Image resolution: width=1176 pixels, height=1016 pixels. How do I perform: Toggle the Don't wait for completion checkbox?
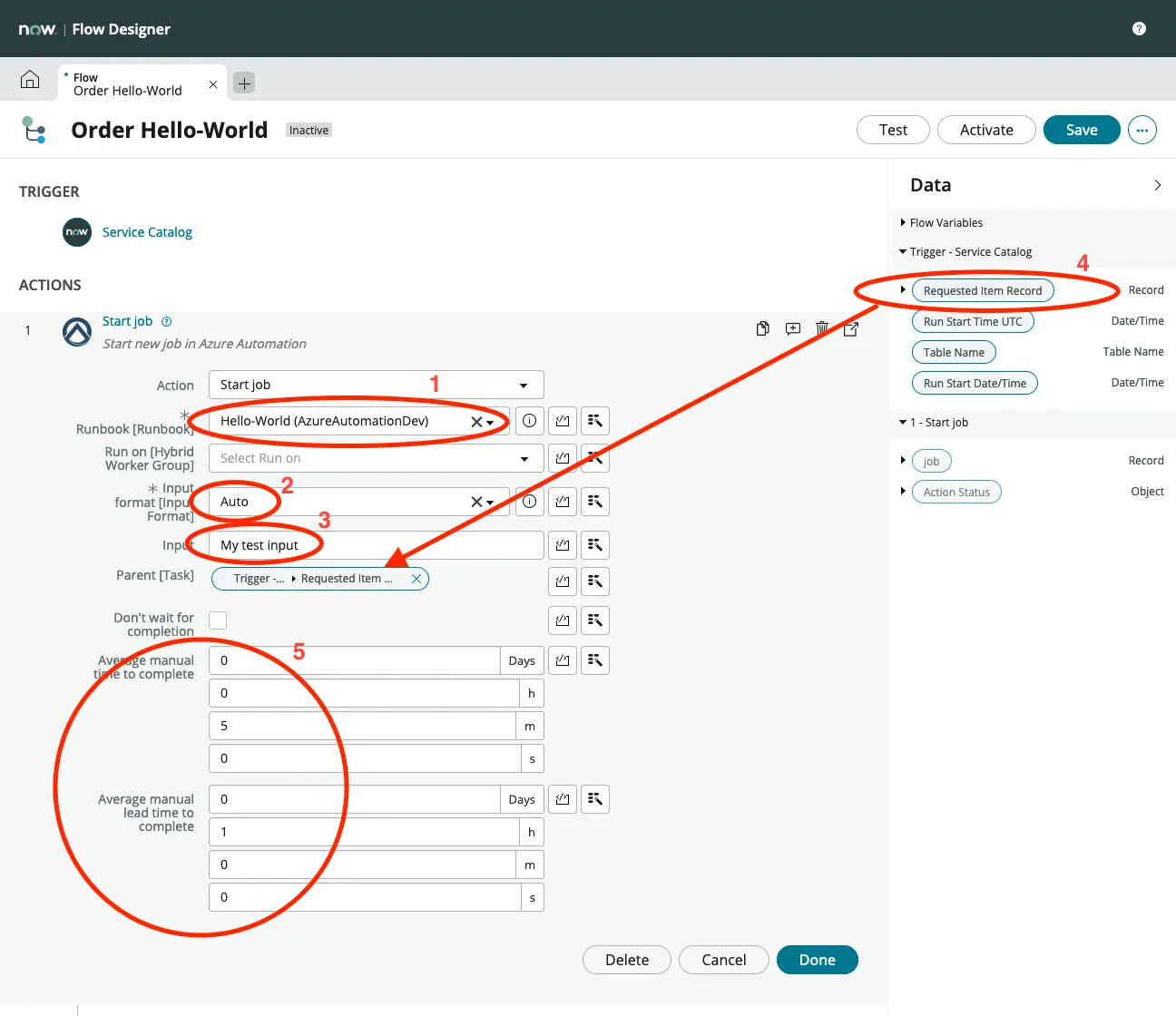(x=218, y=620)
